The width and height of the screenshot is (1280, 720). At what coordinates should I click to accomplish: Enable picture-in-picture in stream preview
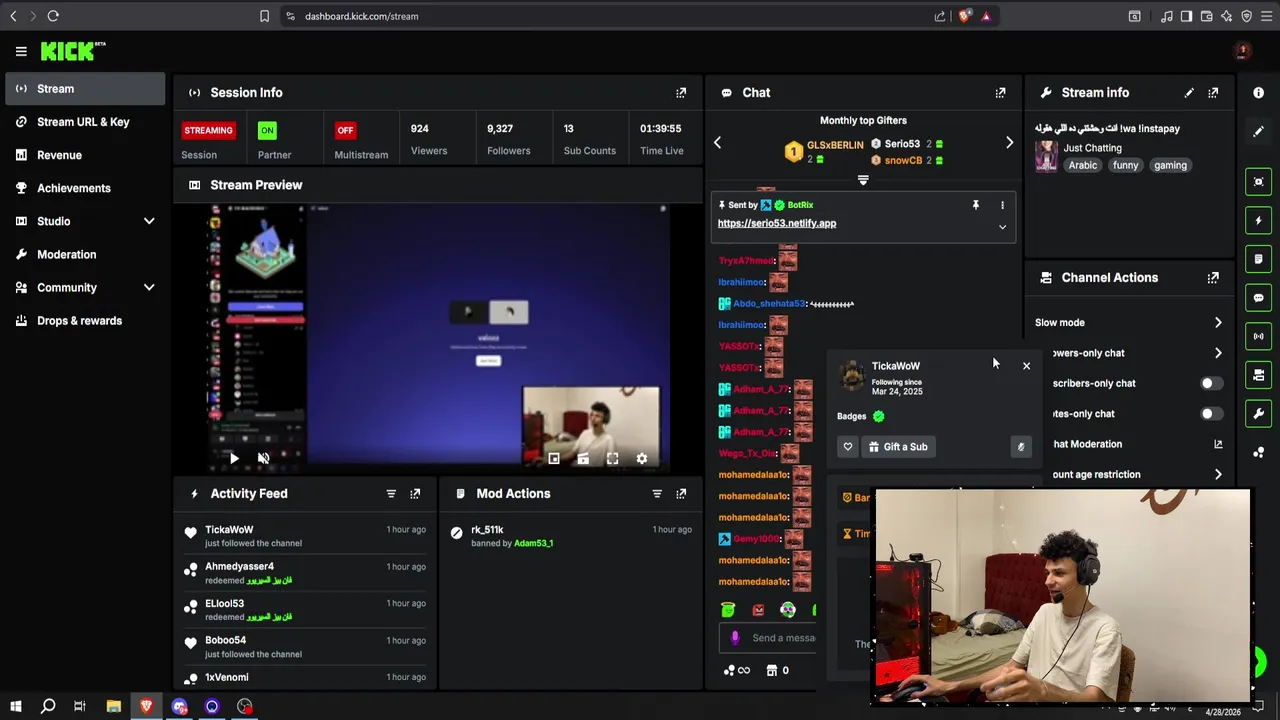pos(554,459)
